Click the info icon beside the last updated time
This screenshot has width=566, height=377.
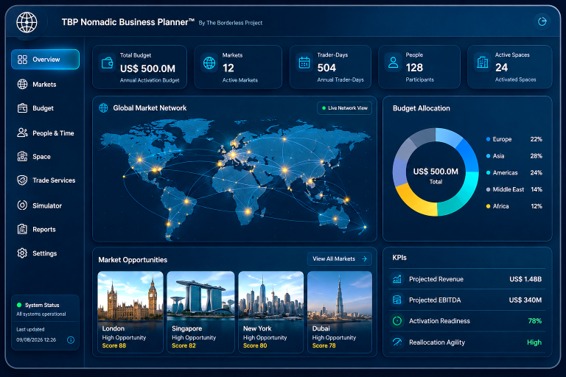click(x=71, y=340)
